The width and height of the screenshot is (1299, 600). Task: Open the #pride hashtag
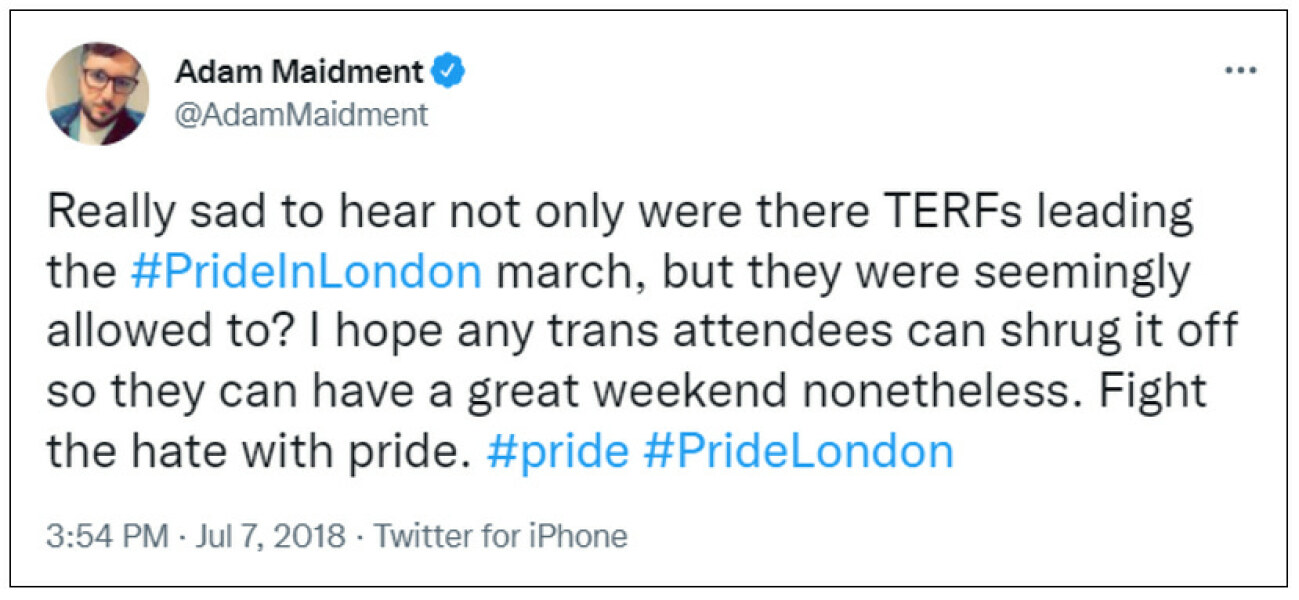click(x=557, y=452)
